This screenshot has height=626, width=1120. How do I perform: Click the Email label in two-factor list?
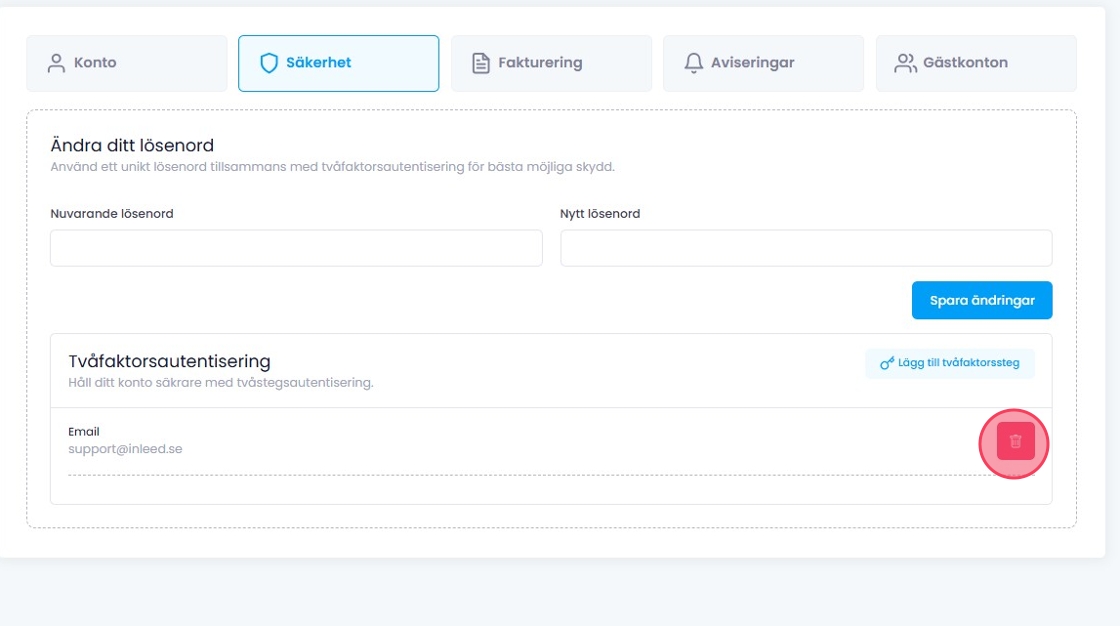84,432
